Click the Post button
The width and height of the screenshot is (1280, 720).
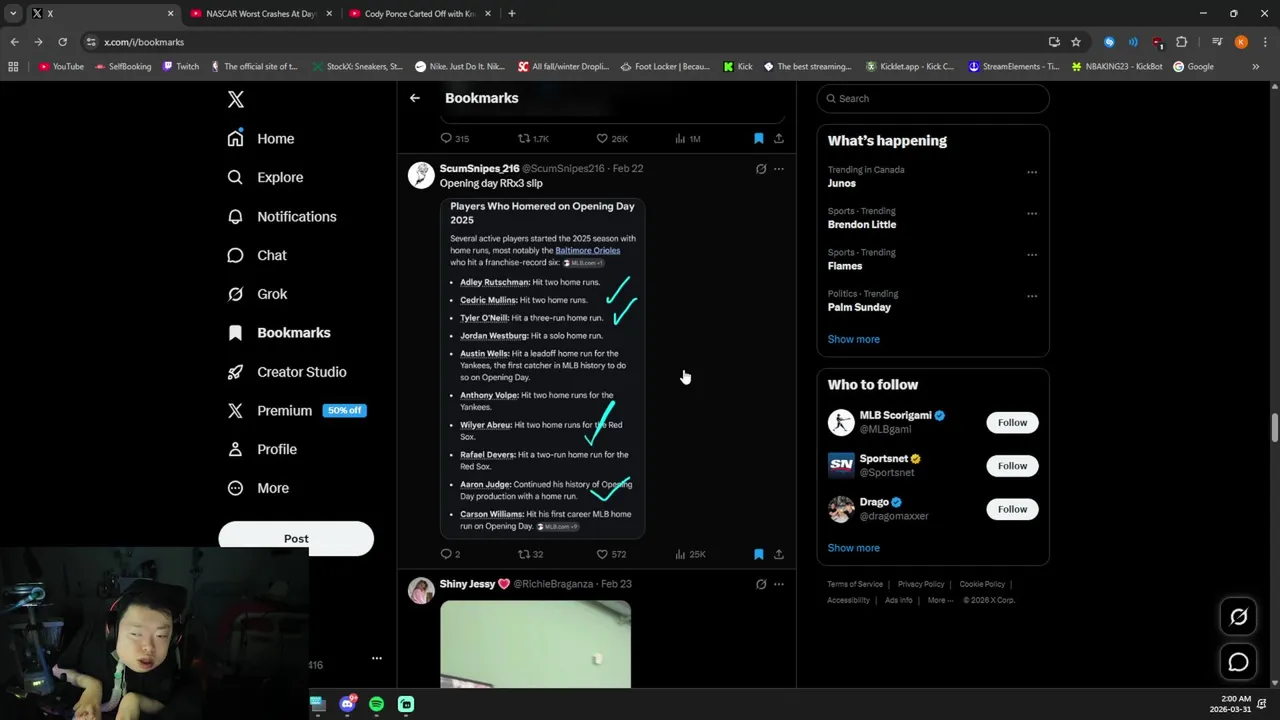(296, 538)
